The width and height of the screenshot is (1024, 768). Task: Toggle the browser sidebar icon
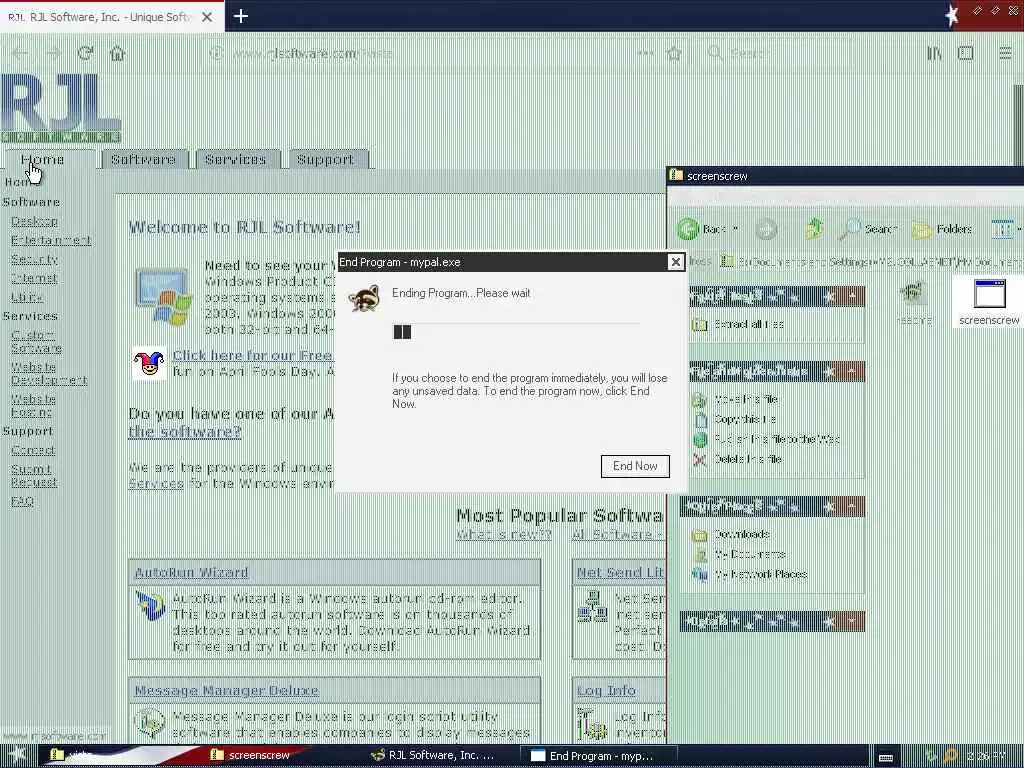966,53
